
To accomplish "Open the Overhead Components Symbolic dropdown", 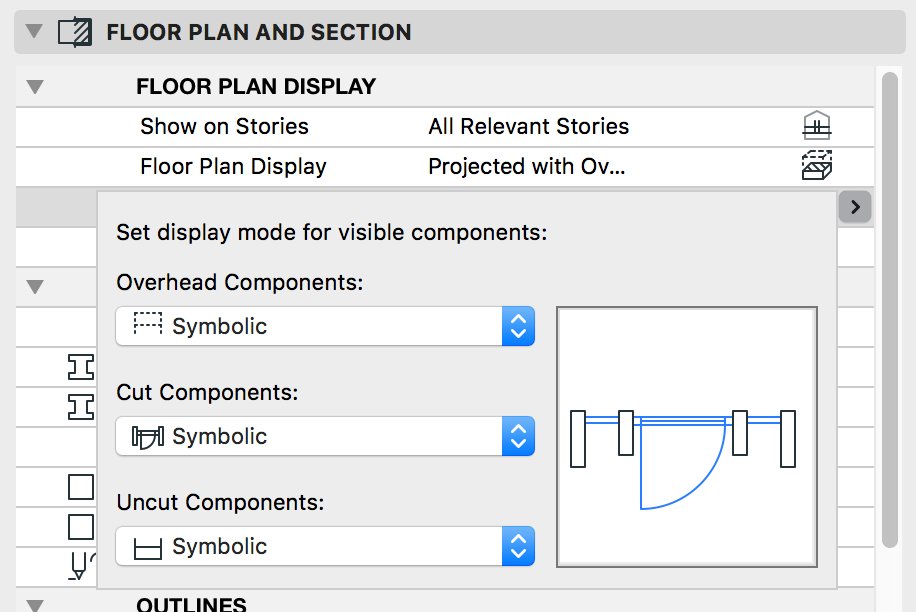I will pos(325,326).
